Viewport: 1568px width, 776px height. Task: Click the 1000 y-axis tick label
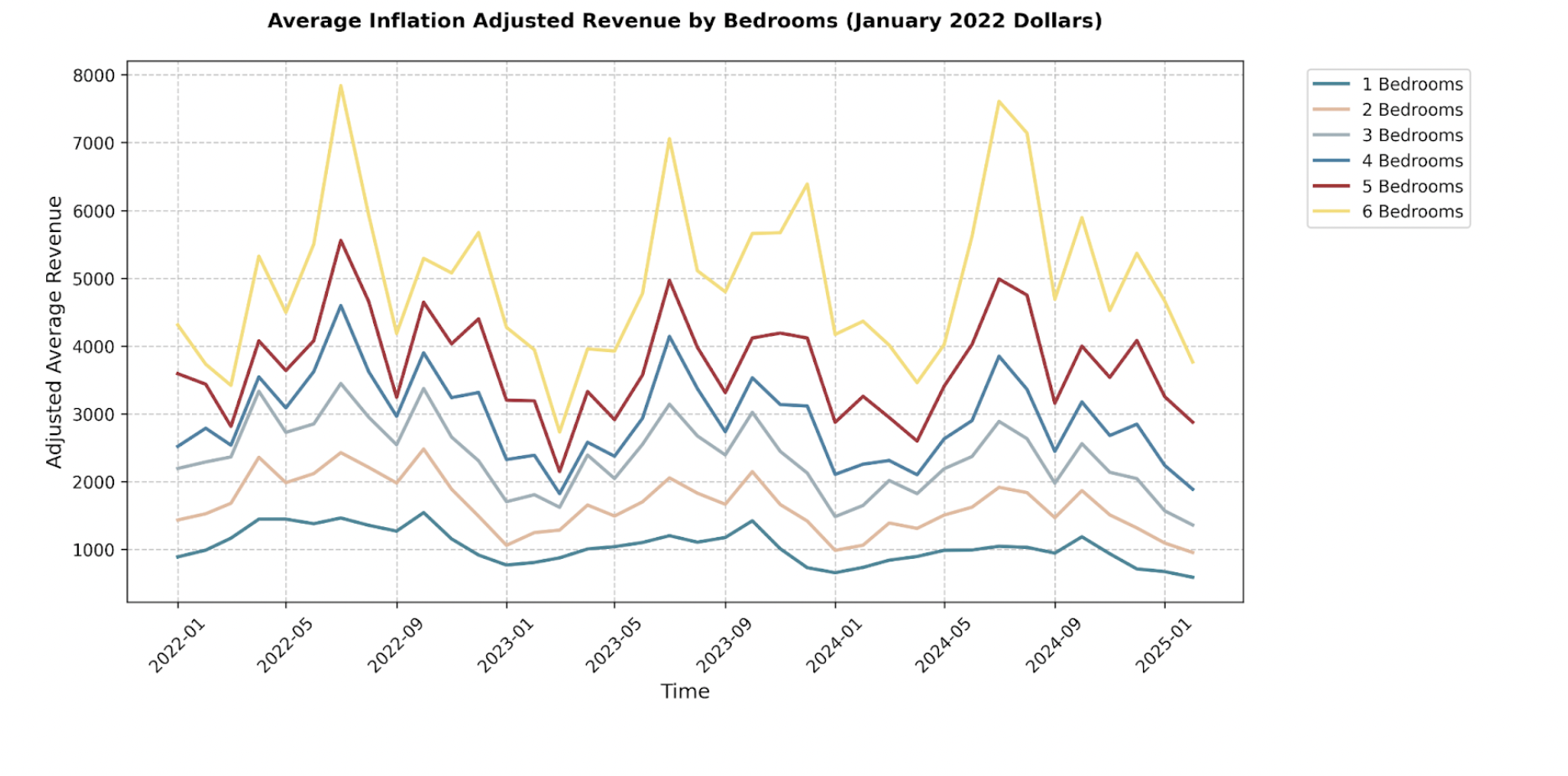(x=93, y=551)
